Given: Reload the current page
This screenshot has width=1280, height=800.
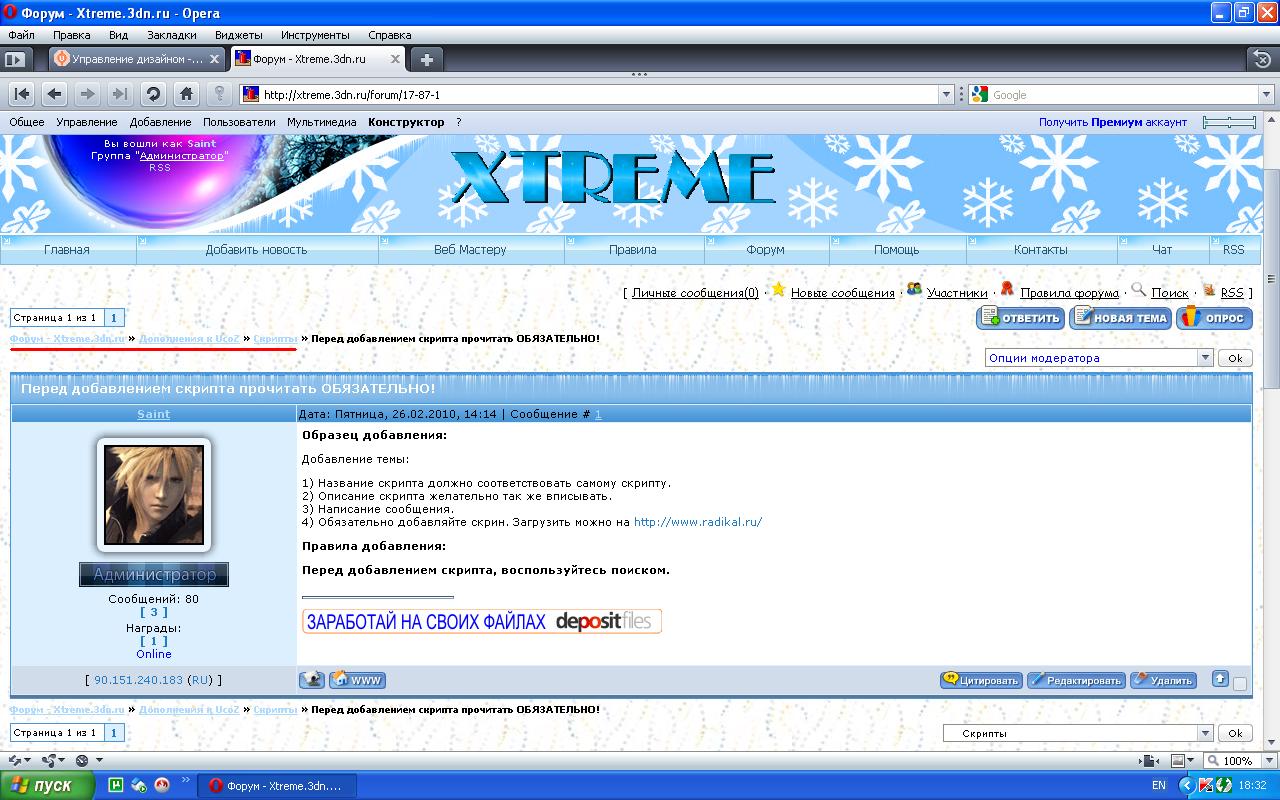Looking at the screenshot, I should (x=153, y=94).
